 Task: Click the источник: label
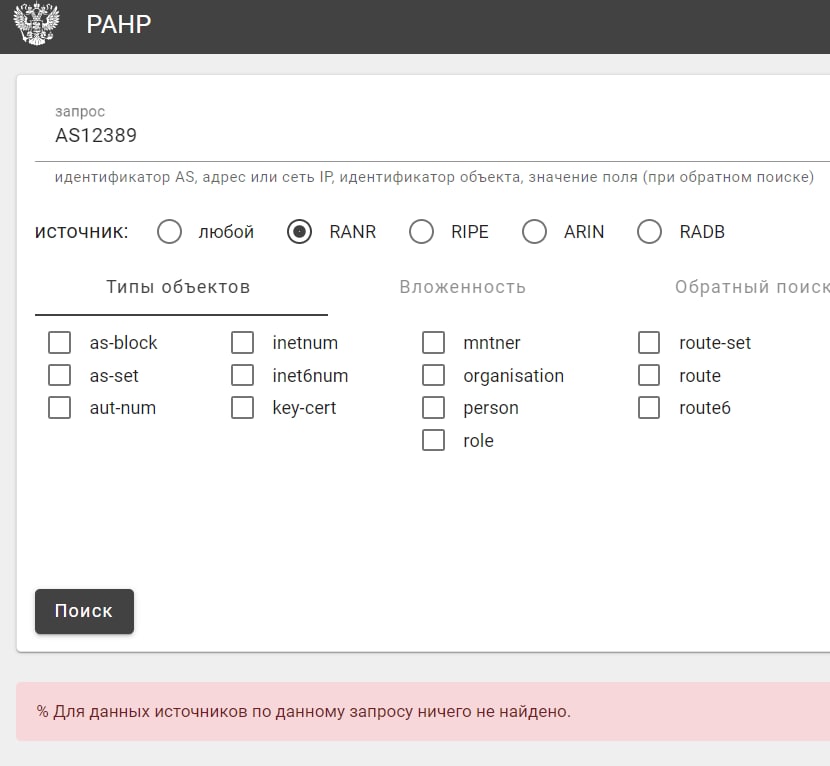[x=82, y=232]
